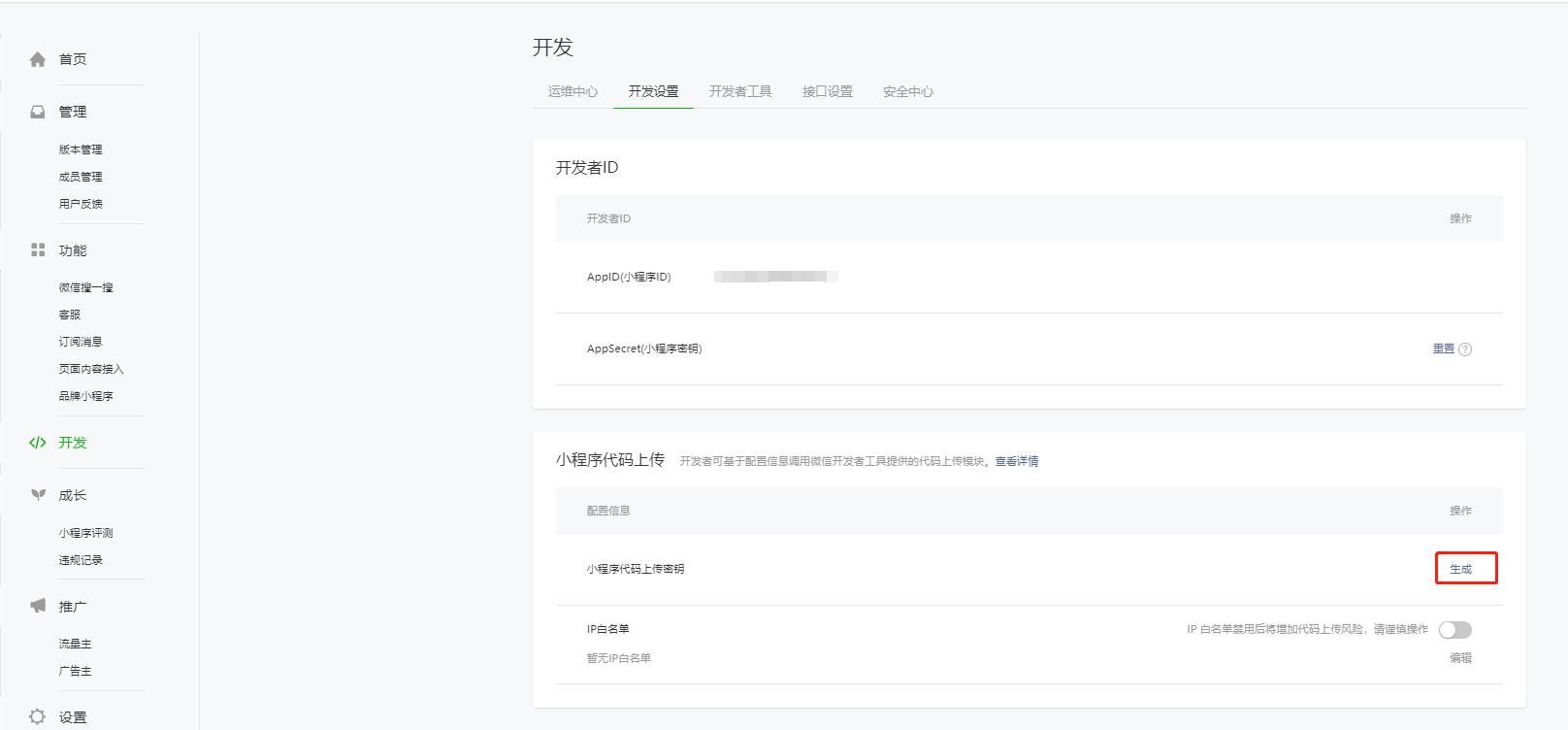Open 版本管理 in the sidebar
This screenshot has height=730, width=1568.
(81, 149)
